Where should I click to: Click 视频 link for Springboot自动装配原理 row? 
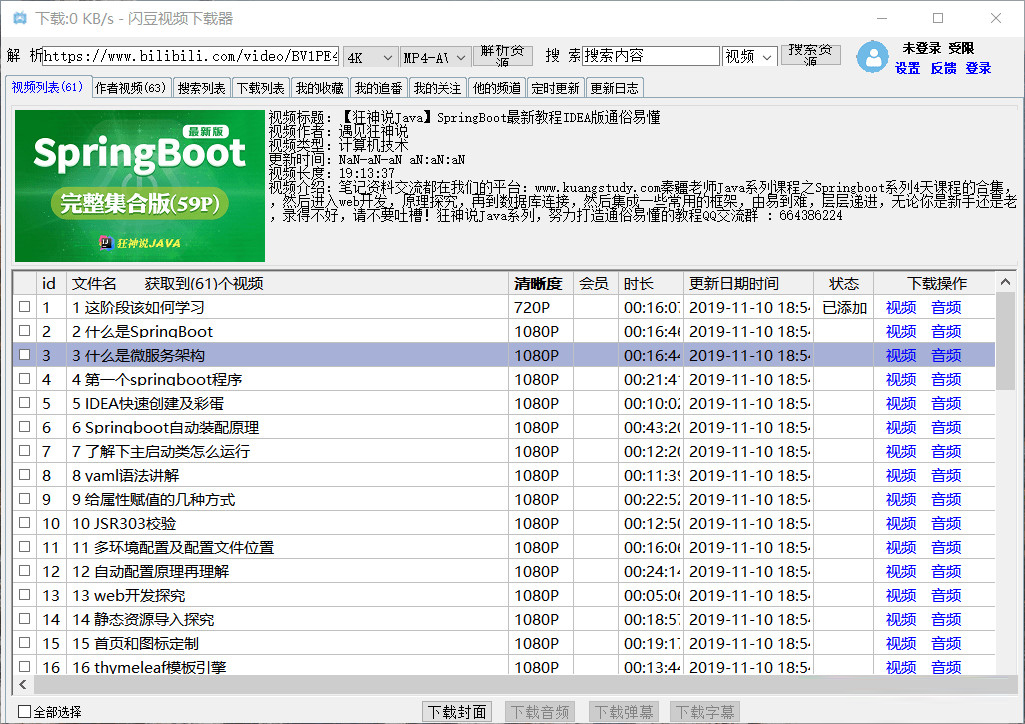pos(901,427)
